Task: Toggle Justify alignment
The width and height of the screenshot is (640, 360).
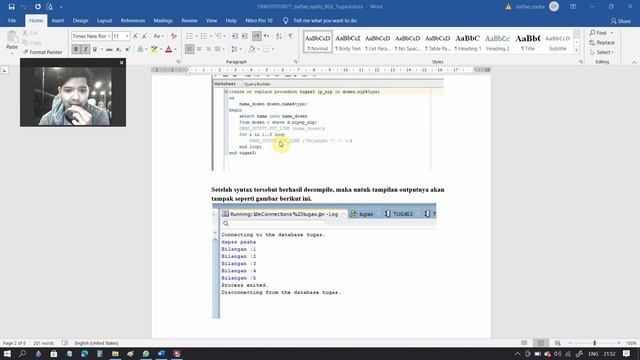Action: point(218,49)
